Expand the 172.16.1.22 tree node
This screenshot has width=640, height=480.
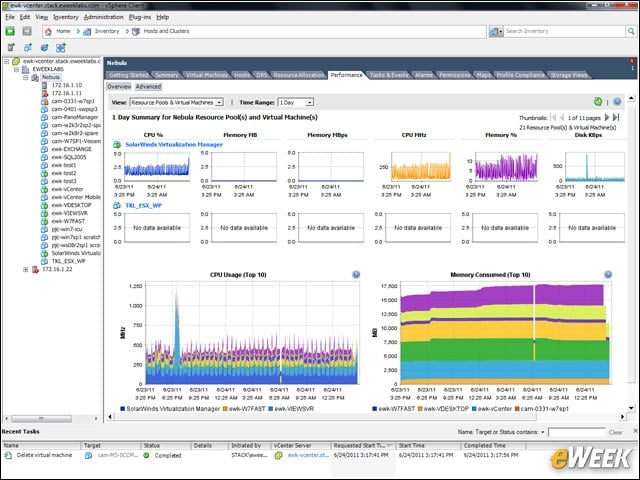(26, 269)
